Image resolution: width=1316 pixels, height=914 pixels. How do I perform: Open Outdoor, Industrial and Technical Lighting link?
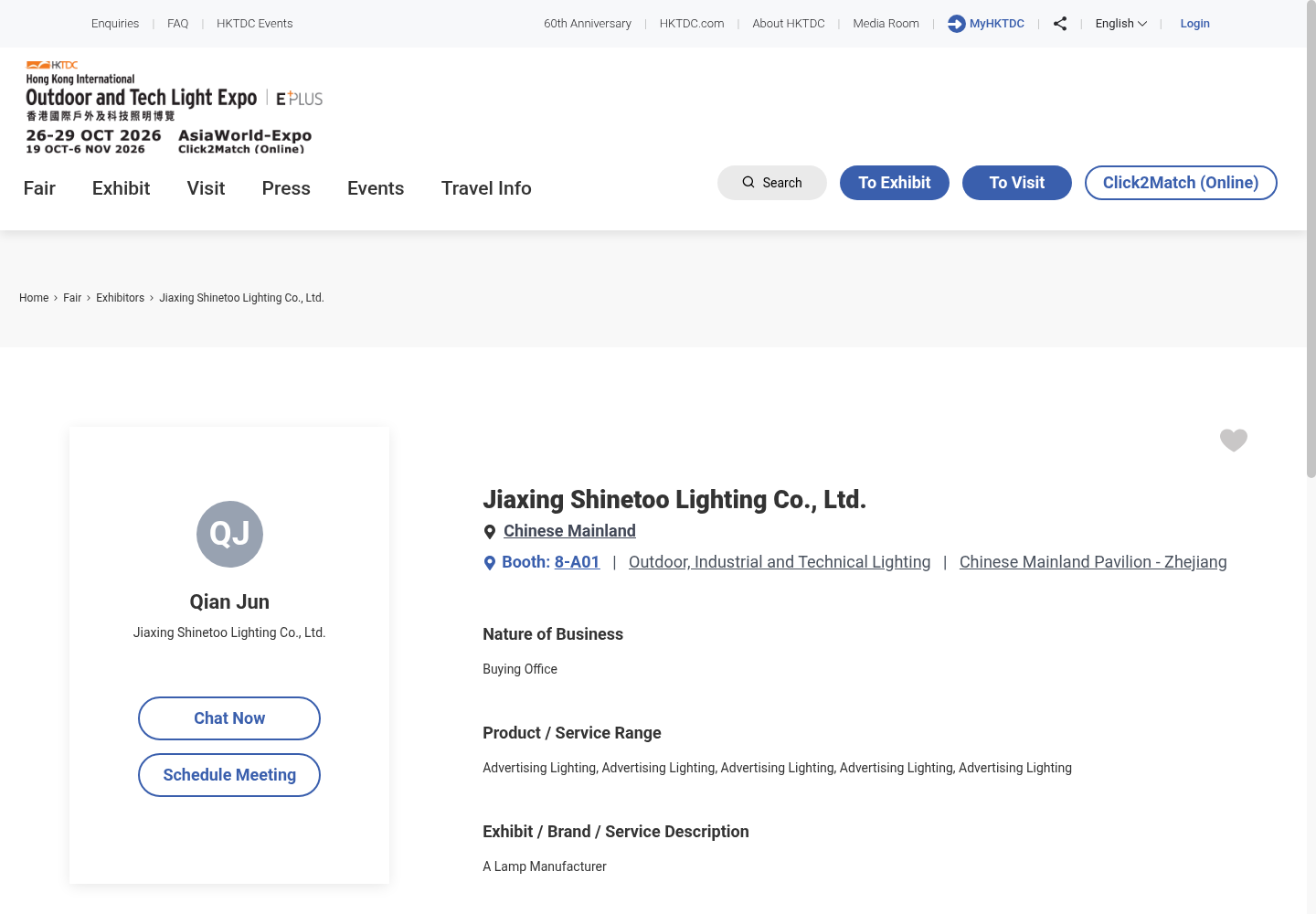click(x=780, y=562)
